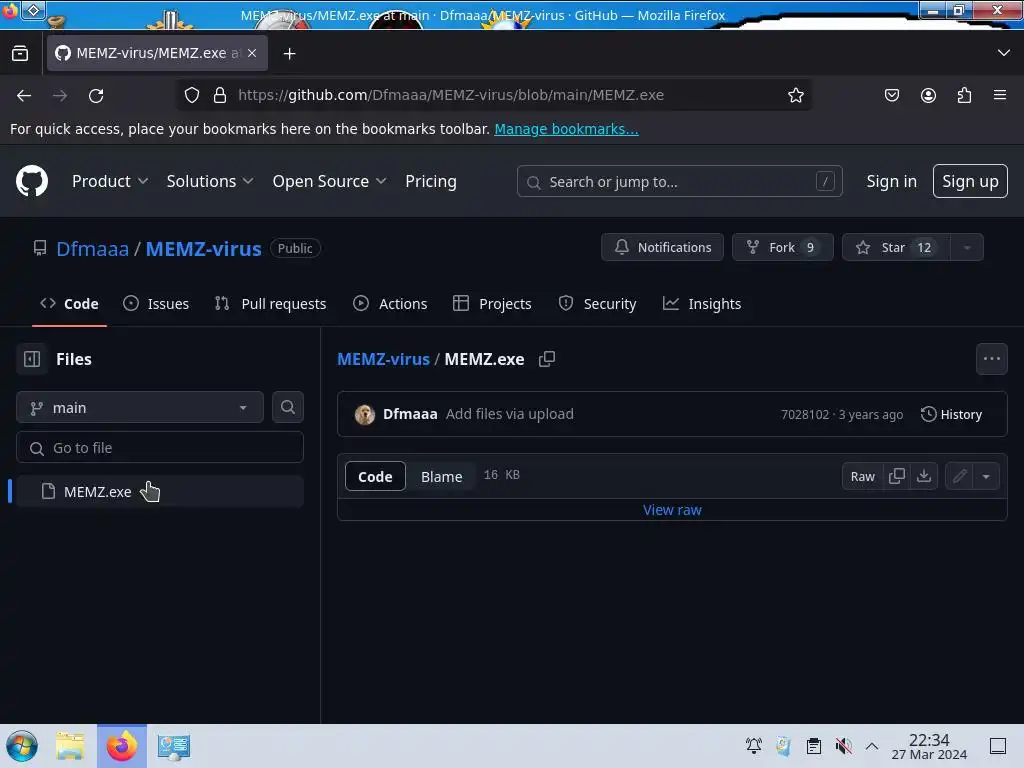Click the Pricing link
Screen dimensions: 1024x768
[x=430, y=181]
